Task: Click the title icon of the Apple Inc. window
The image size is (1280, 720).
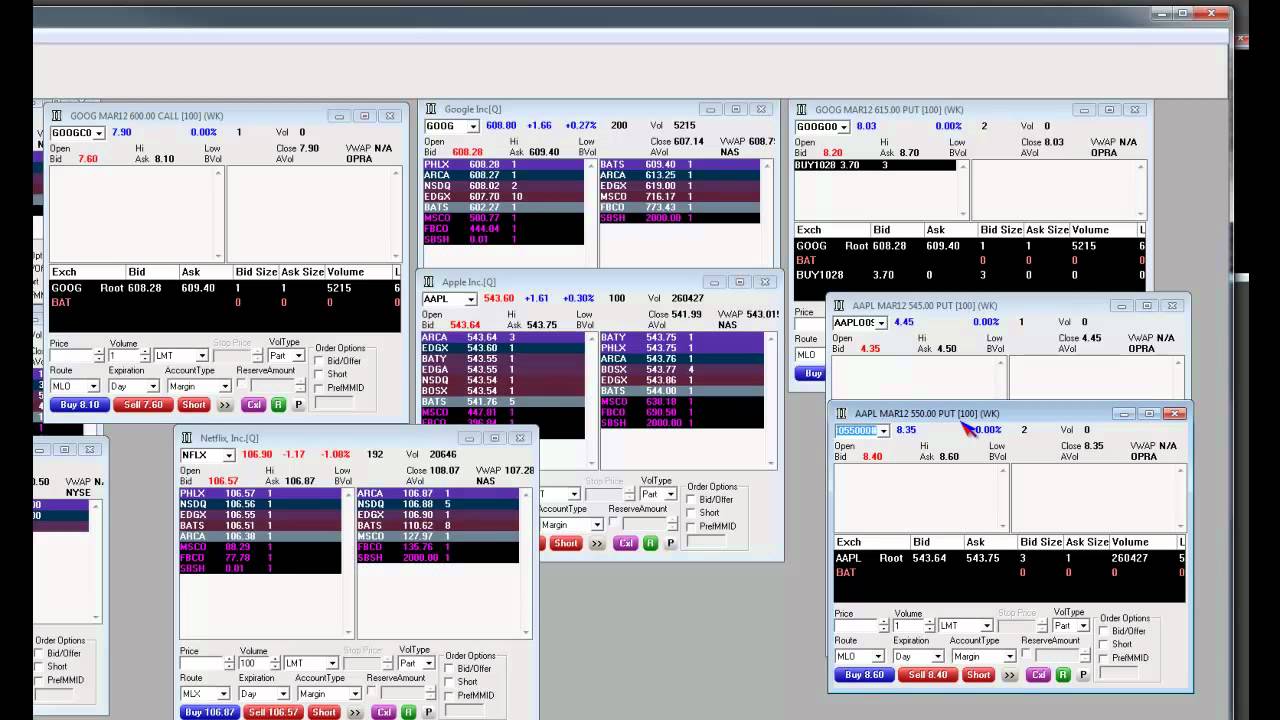Action: (429, 282)
